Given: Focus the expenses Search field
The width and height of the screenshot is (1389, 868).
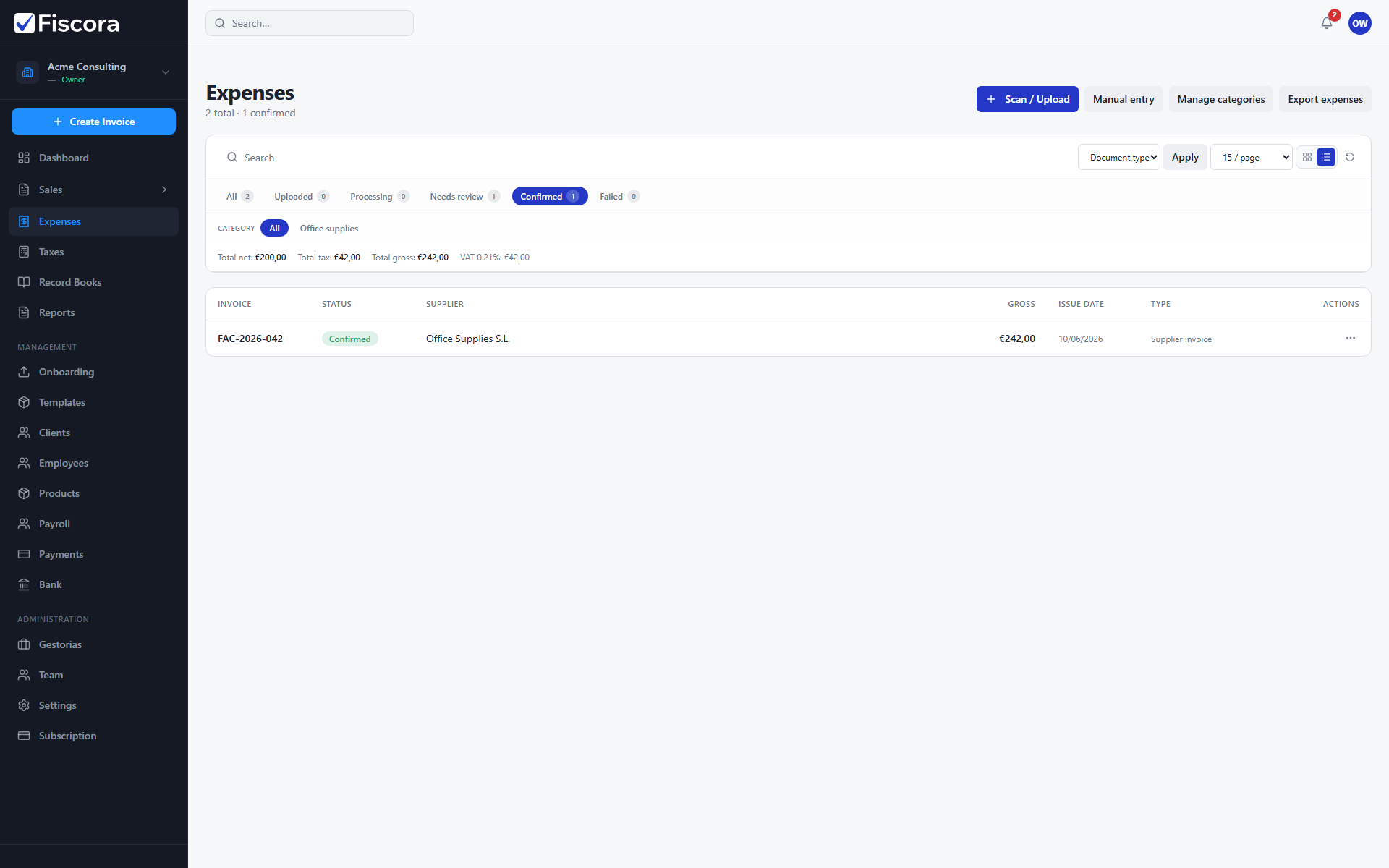Looking at the screenshot, I should coord(644,157).
